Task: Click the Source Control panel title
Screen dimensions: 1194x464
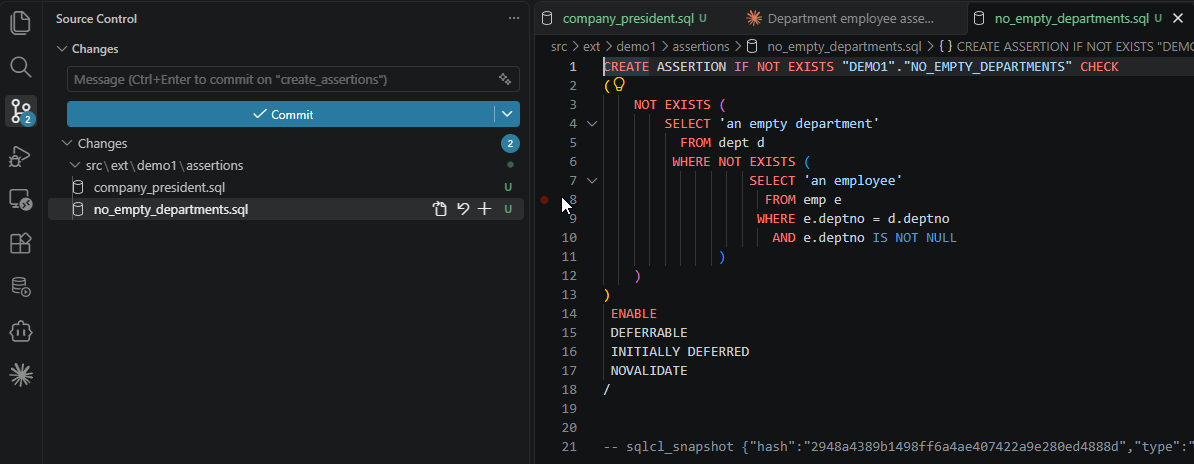Action: coord(97,18)
